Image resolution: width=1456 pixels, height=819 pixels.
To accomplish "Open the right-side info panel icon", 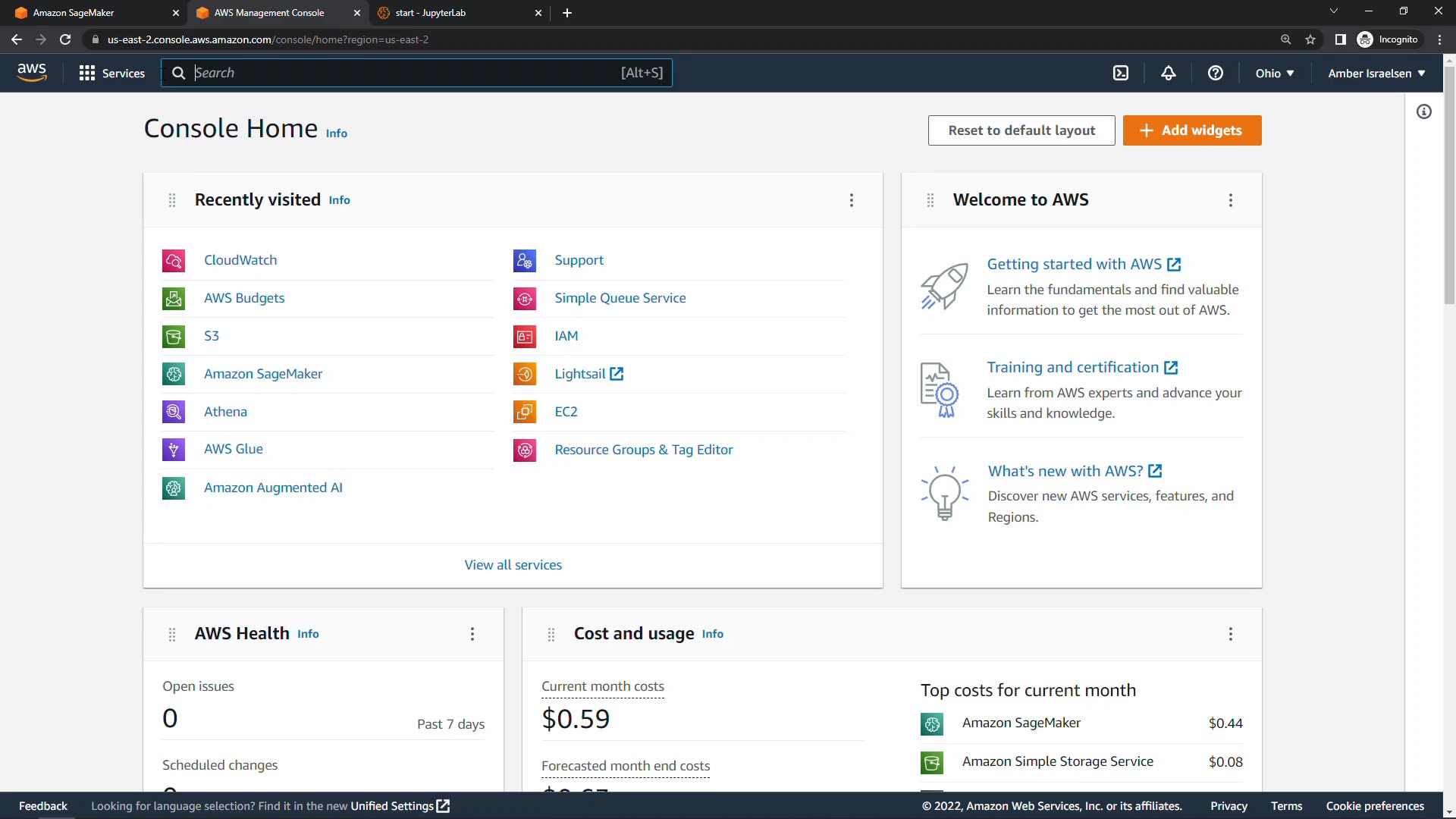I will tap(1424, 112).
